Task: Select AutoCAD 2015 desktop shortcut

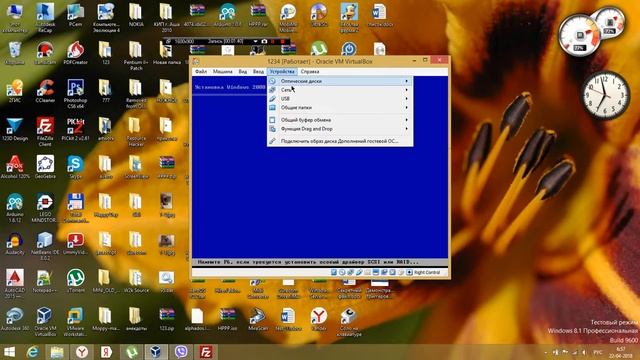Action: 15,284
